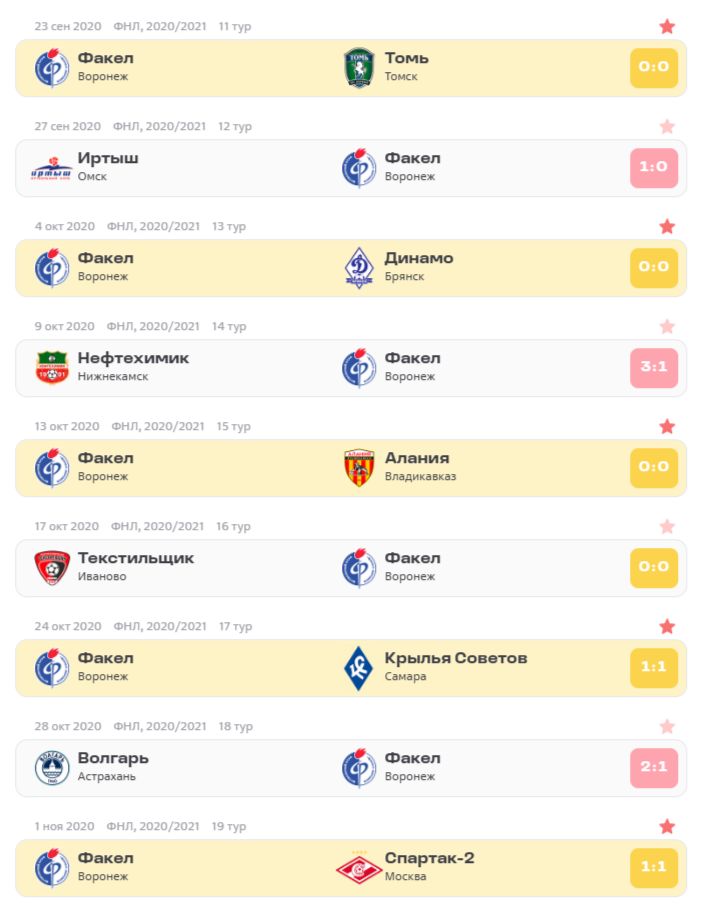Screen dimensions: 728x904
Task: Open the 1:0 score of Иртыш match
Action: tap(653, 168)
